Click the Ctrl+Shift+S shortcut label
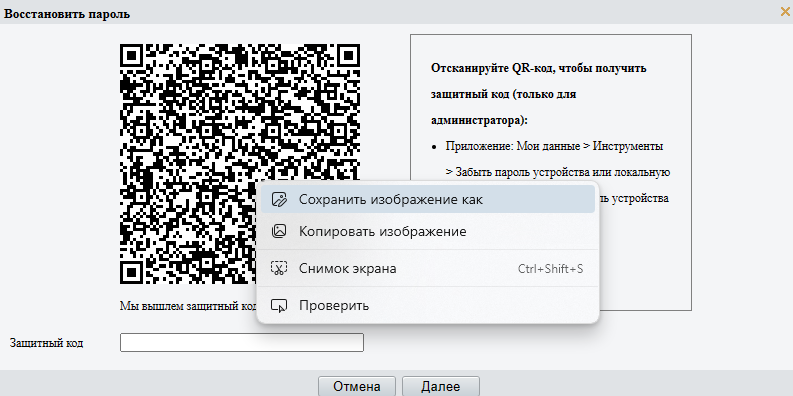Image resolution: width=793 pixels, height=396 pixels. tap(550, 269)
